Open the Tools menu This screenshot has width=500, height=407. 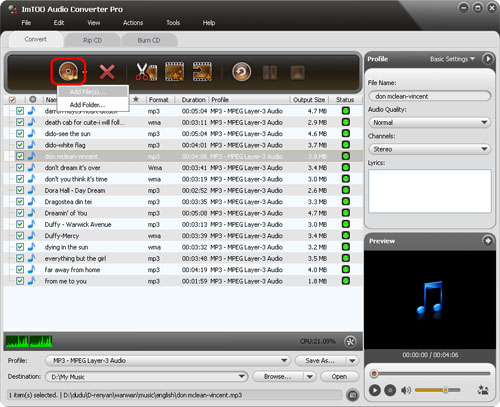pyautogui.click(x=173, y=23)
